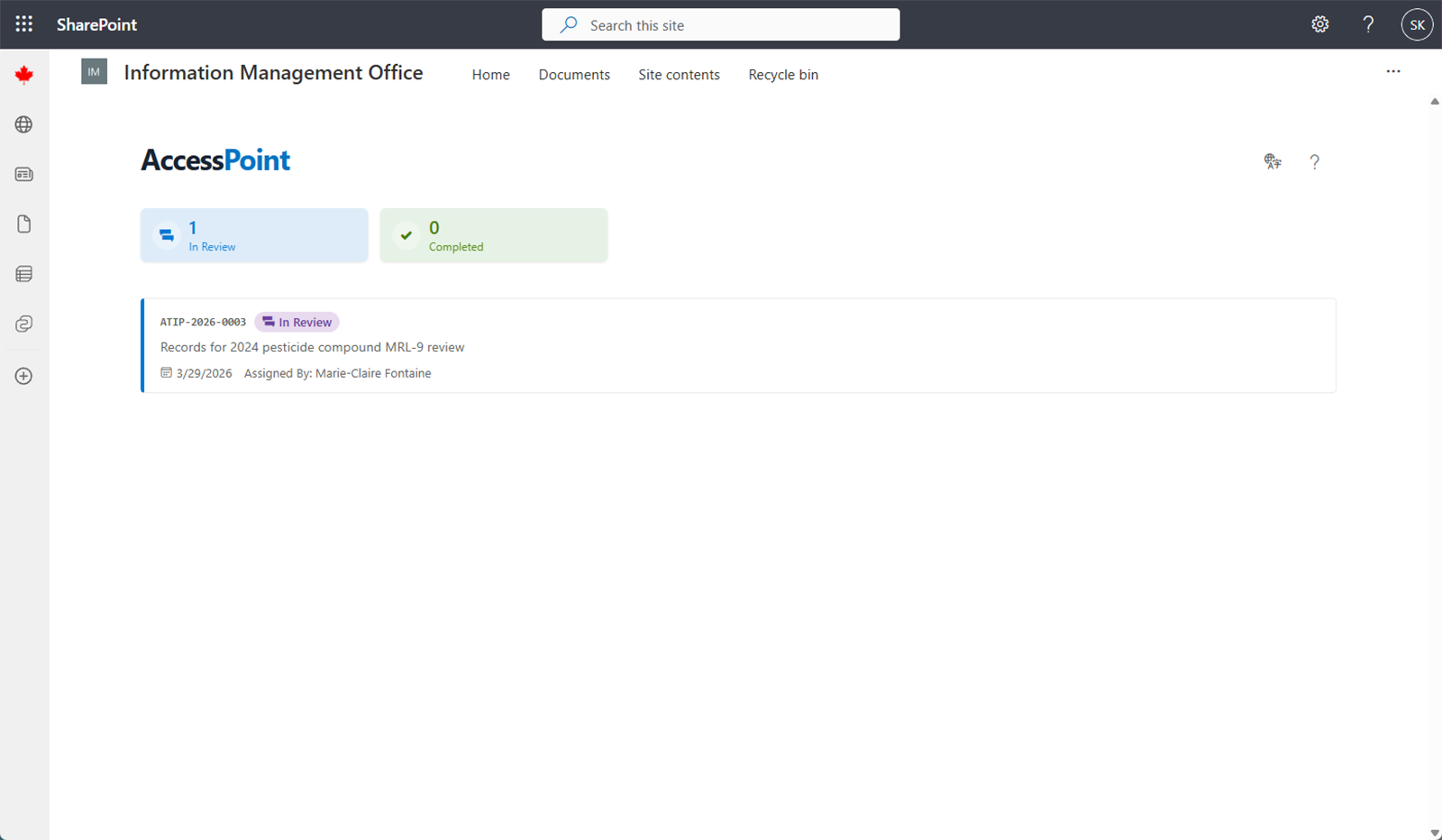Toggle the In Review filter card

253,235
